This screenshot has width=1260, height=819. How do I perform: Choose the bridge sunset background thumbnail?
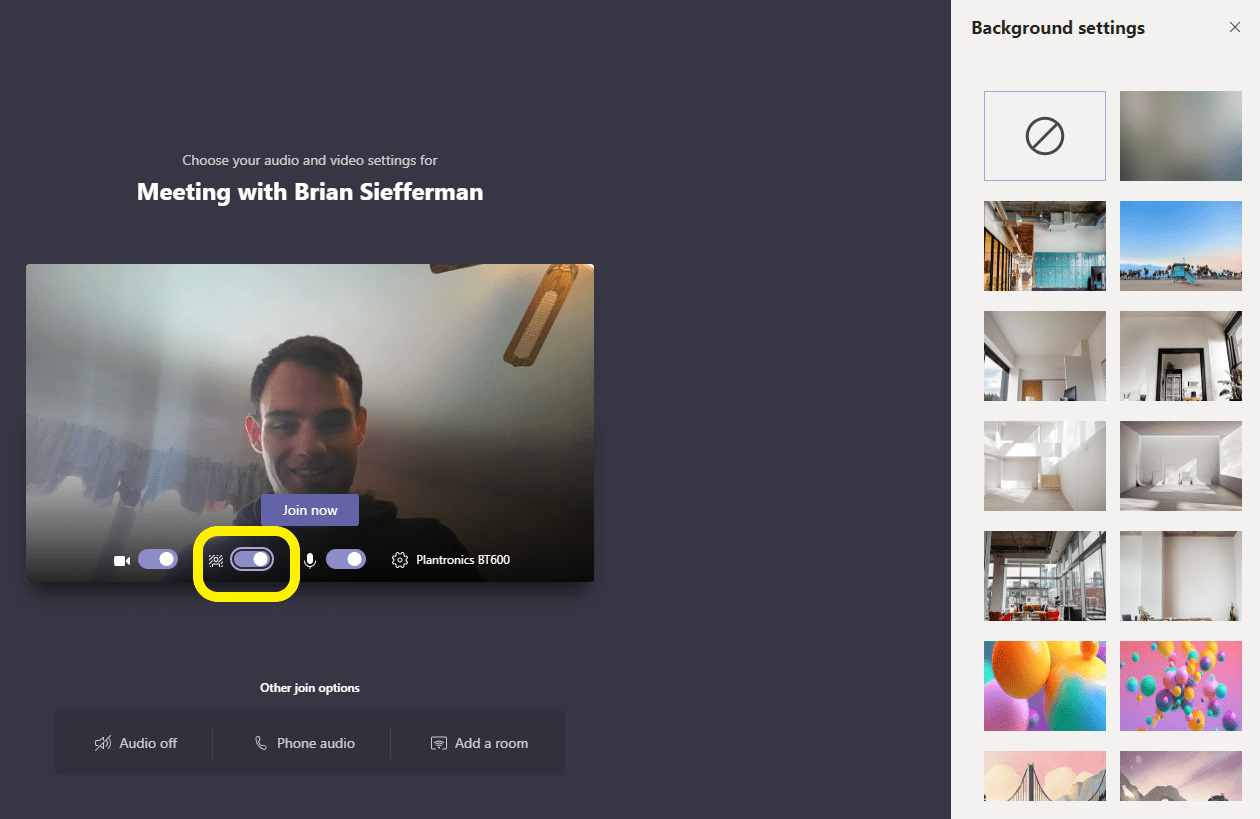(x=1044, y=776)
